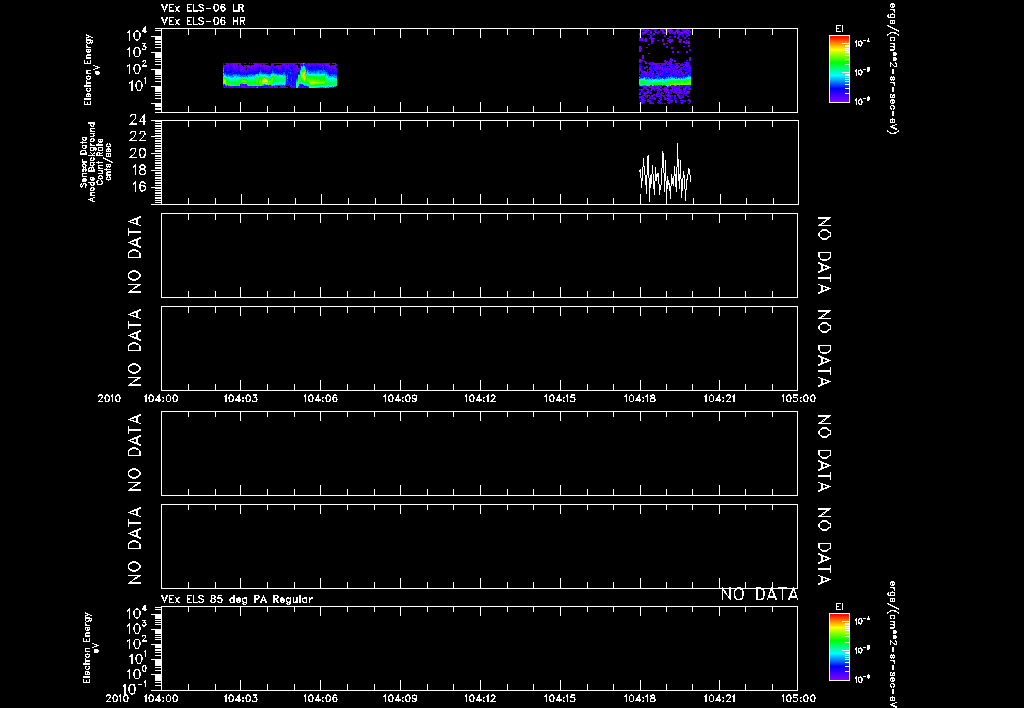Click the white anode background count rate trace
Image resolution: width=1024 pixels, height=708 pixels.
click(665, 173)
